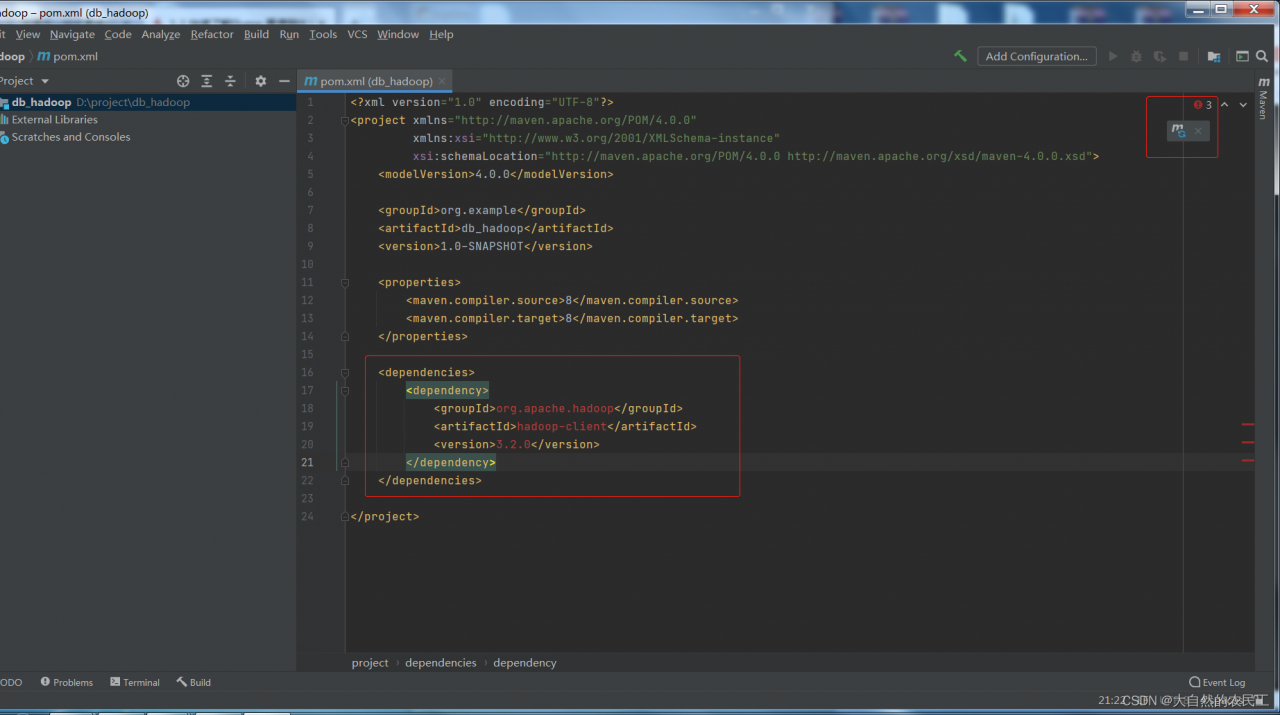Collapse all items in Project panel

pyautogui.click(x=230, y=81)
